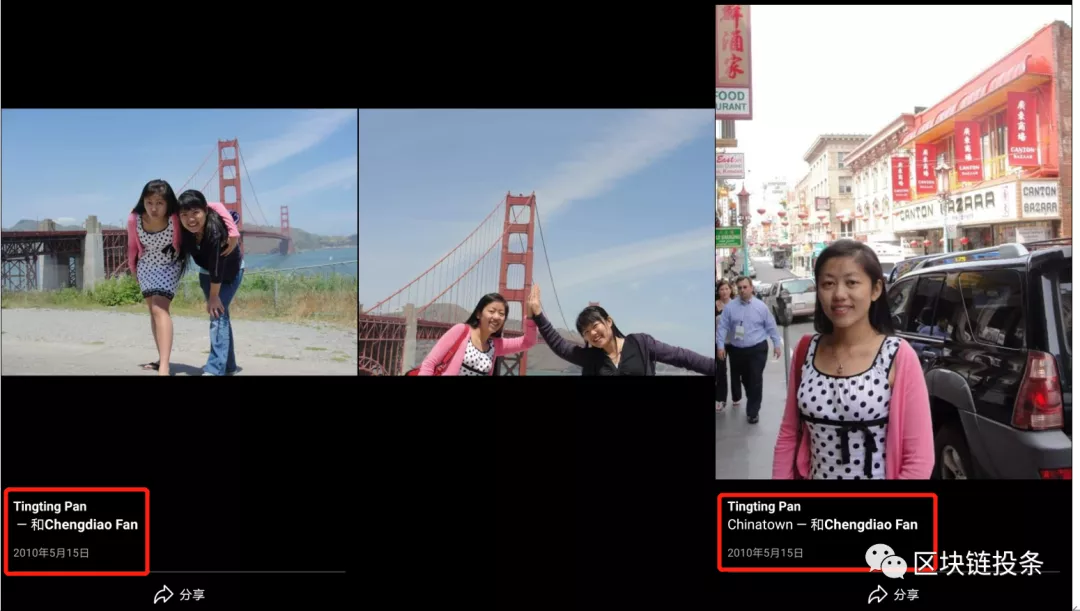The height and width of the screenshot is (611, 1080).
Task: Click right caption date 2010年5月15日
Action: coord(765,552)
